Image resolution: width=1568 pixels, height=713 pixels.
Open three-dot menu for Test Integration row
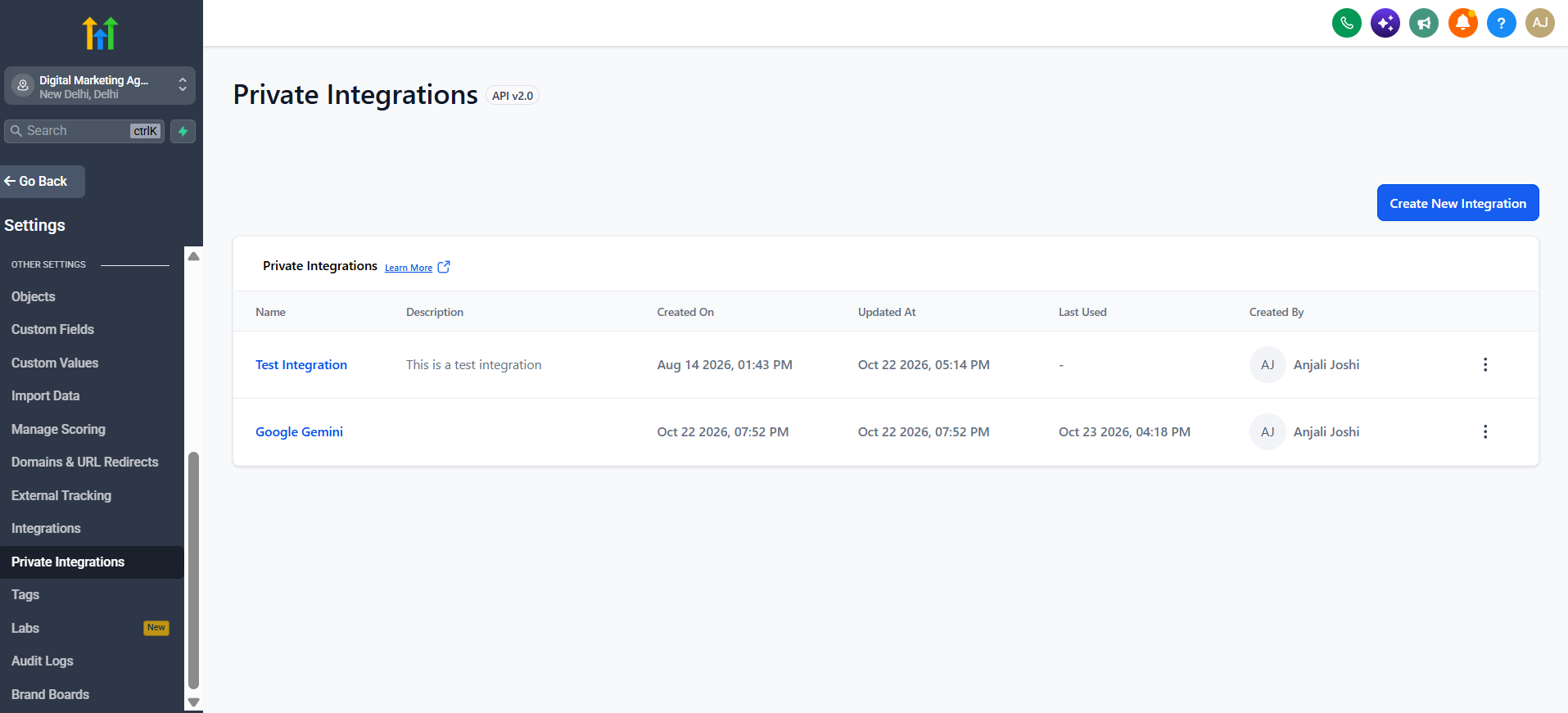[x=1485, y=365]
